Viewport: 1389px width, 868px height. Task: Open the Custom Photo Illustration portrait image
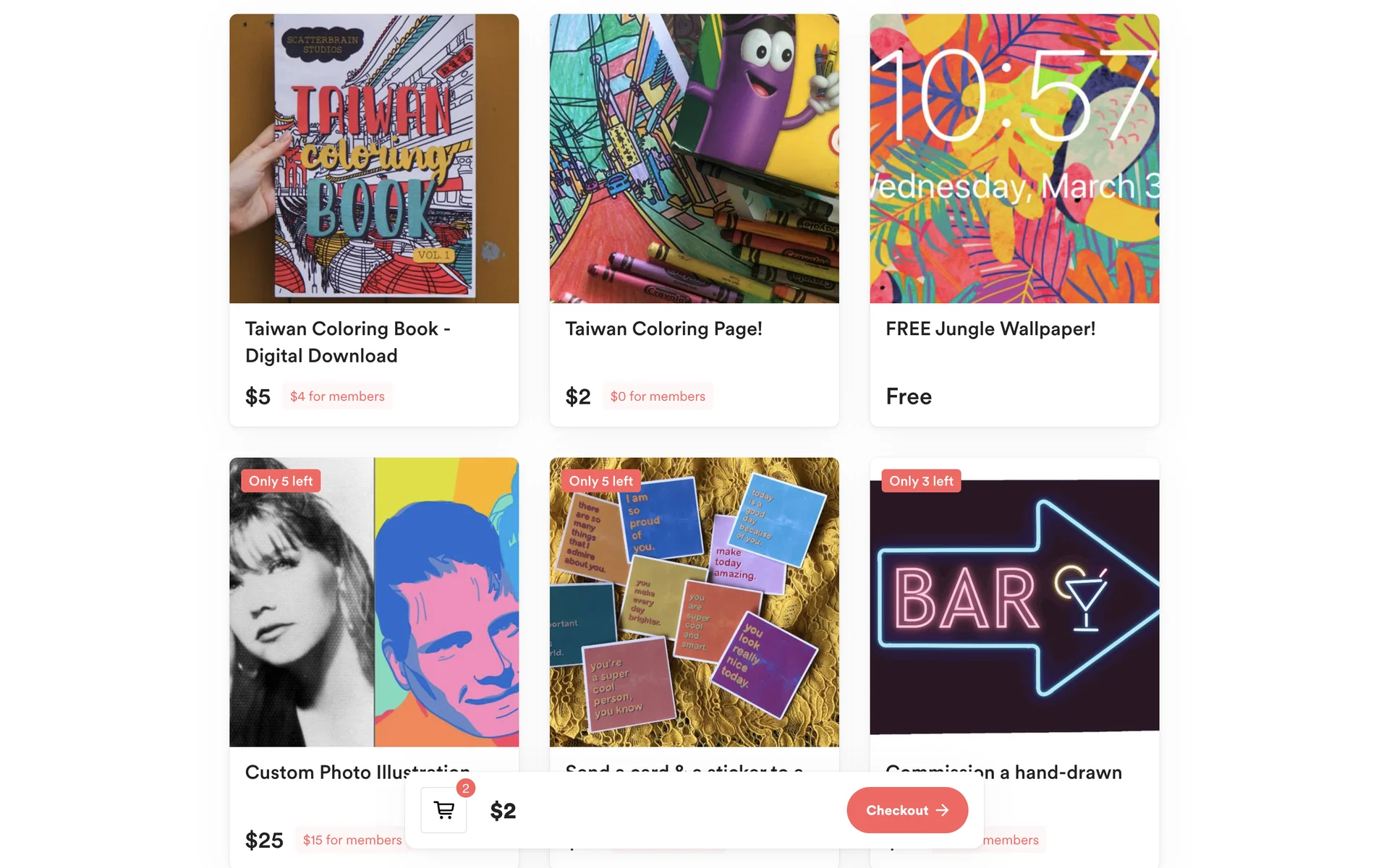point(374,602)
